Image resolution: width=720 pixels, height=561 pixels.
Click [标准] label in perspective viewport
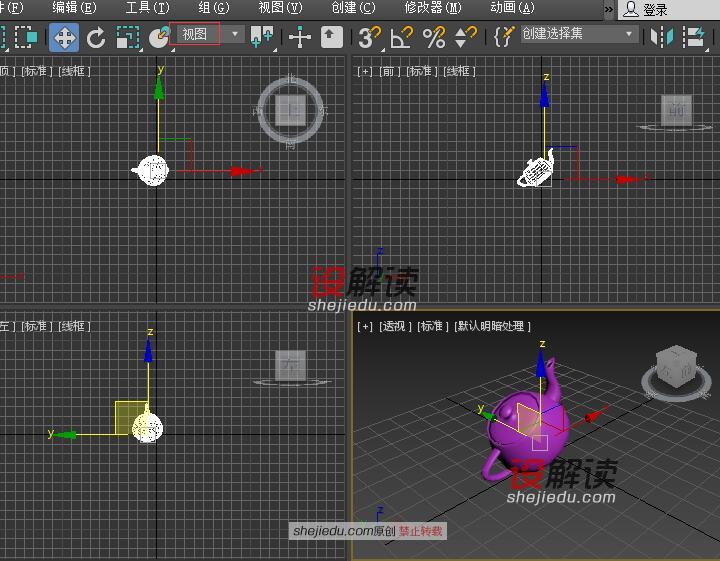pyautogui.click(x=432, y=326)
